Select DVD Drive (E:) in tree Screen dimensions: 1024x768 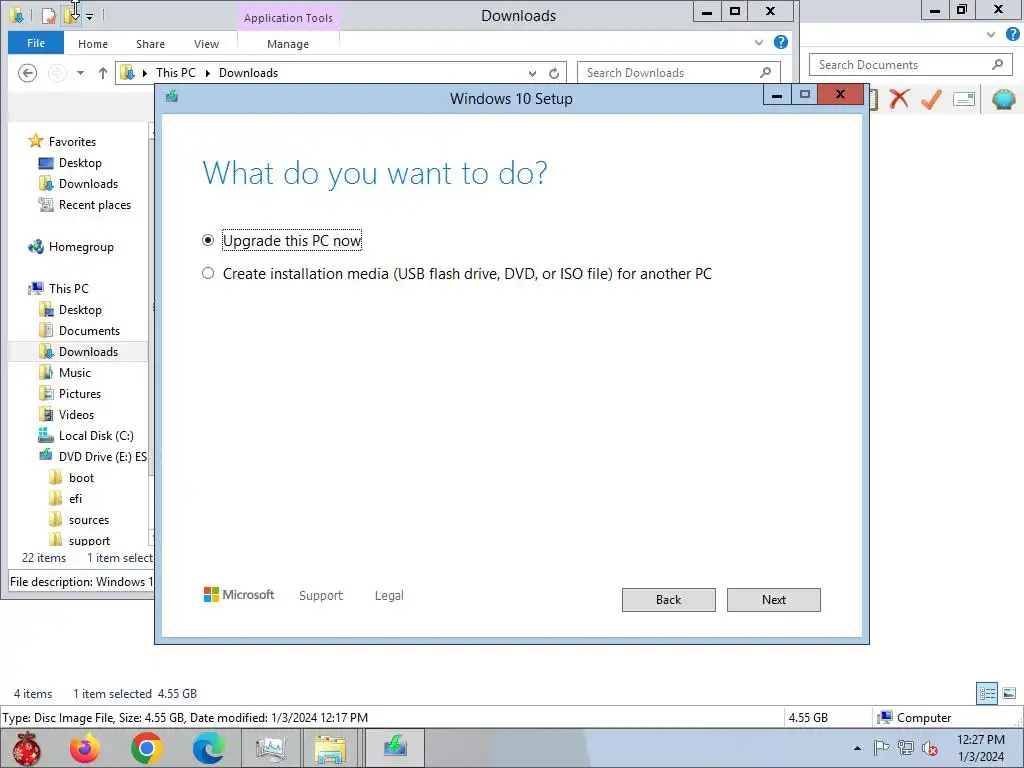coord(102,456)
